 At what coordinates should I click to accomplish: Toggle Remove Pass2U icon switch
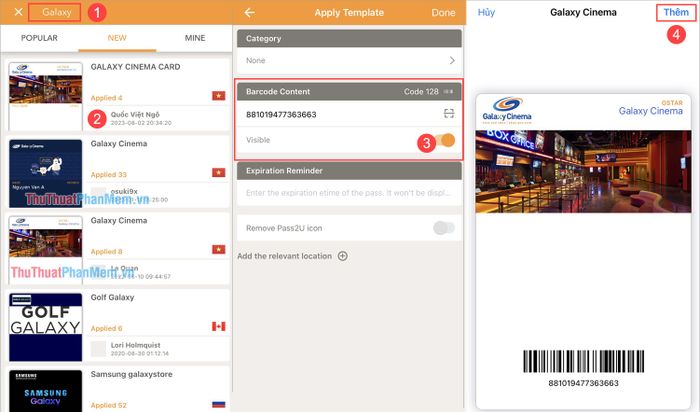point(444,228)
